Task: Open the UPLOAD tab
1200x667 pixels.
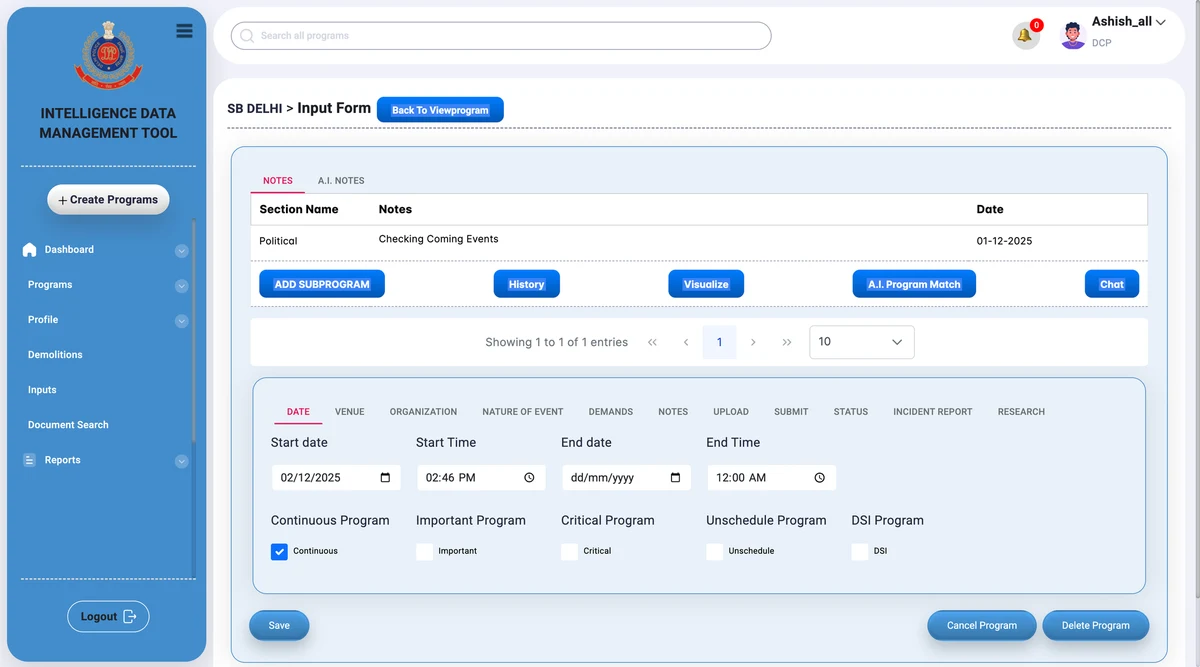Action: (x=731, y=412)
